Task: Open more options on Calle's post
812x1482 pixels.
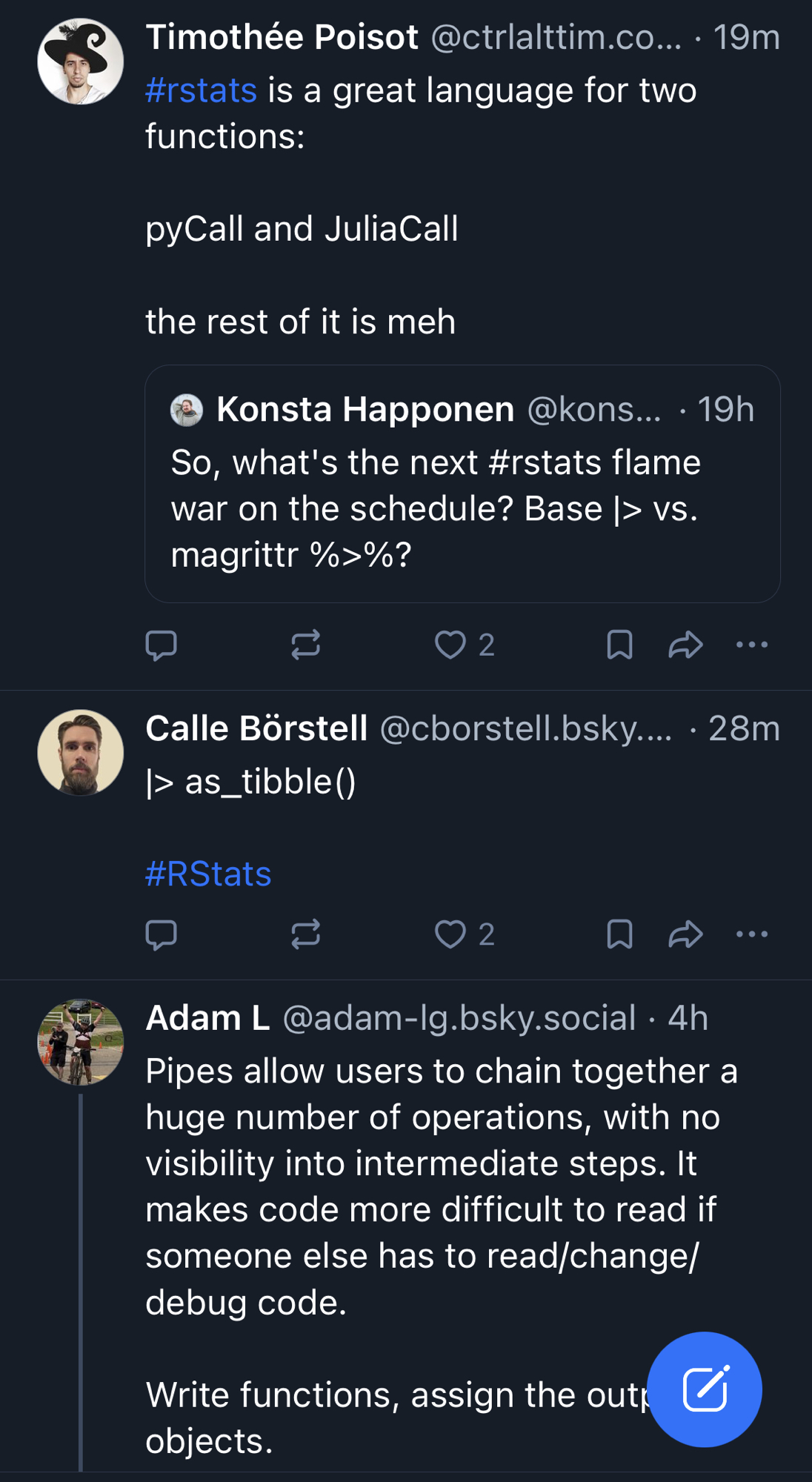Action: pos(752,934)
